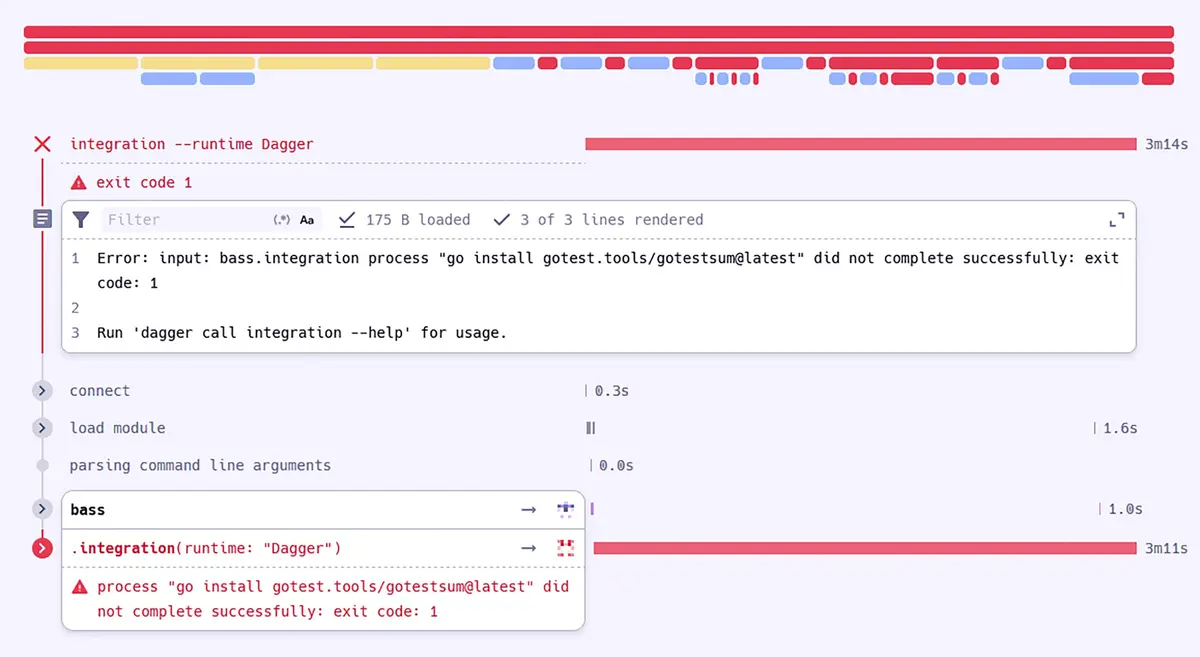This screenshot has width=1200, height=657.
Task: Type in the log Filter field
Action: pyautogui.click(x=185, y=220)
